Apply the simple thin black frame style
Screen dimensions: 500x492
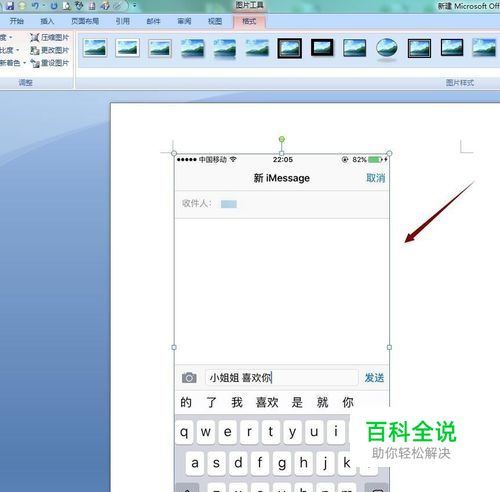[354, 48]
